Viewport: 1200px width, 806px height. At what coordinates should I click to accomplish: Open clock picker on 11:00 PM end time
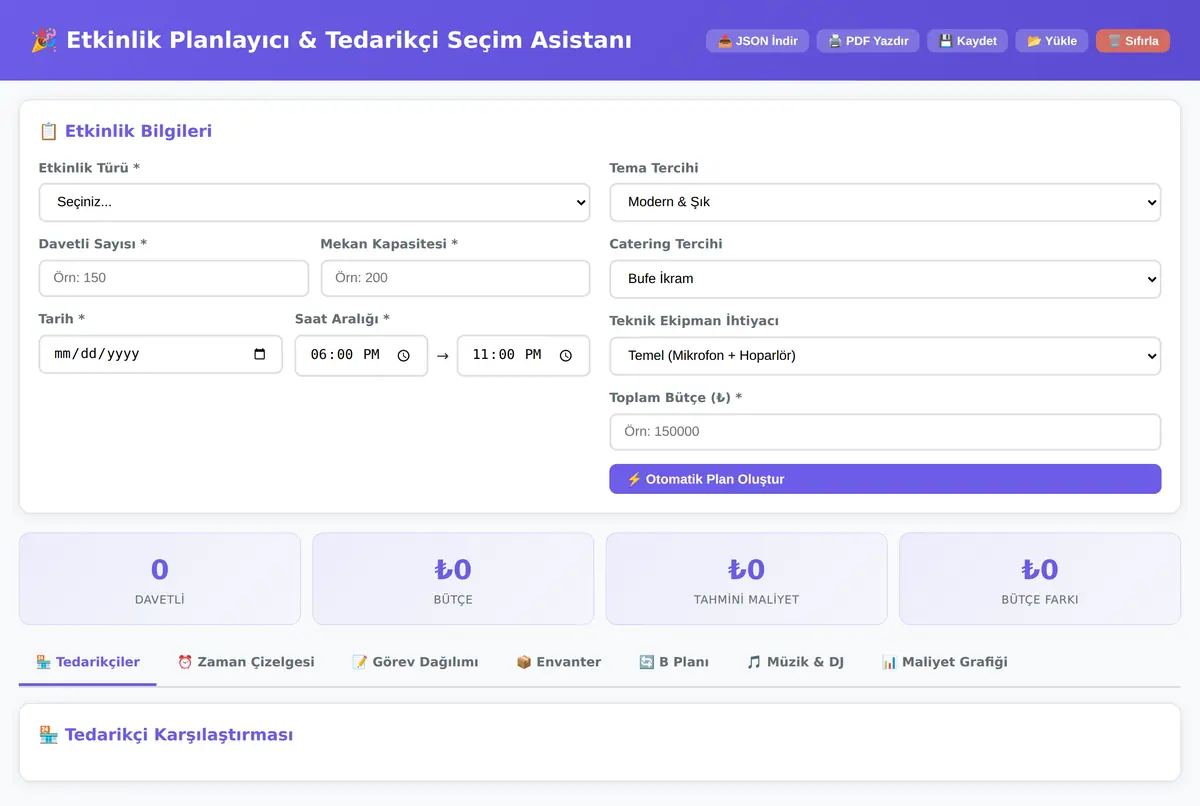coord(566,356)
